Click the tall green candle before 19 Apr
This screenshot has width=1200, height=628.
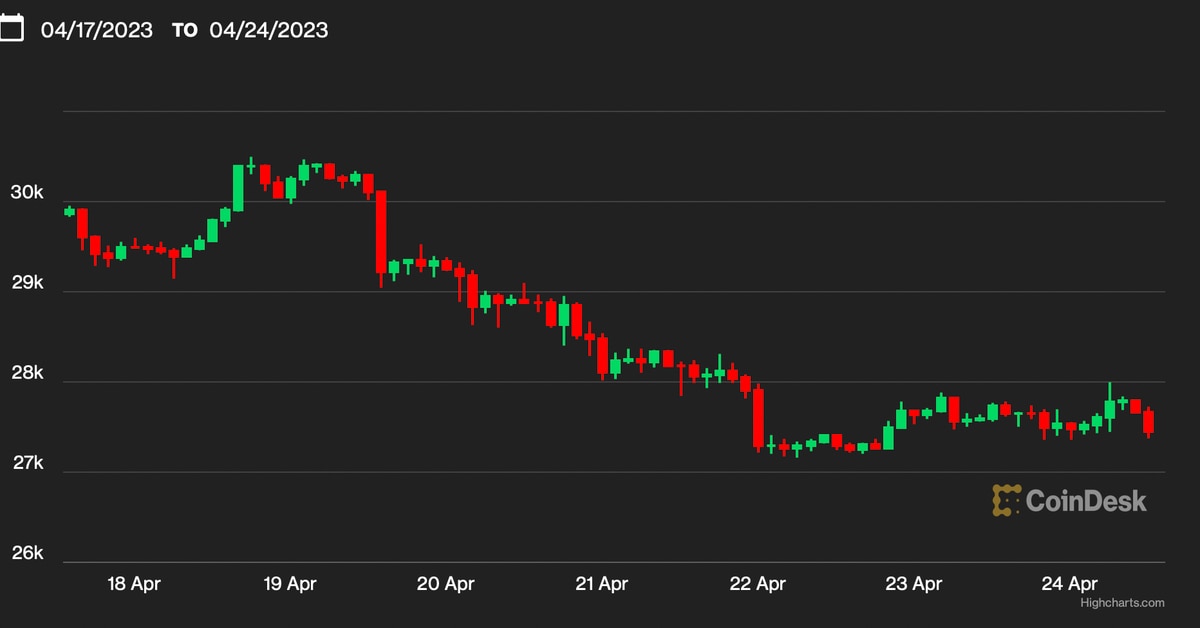click(x=238, y=188)
